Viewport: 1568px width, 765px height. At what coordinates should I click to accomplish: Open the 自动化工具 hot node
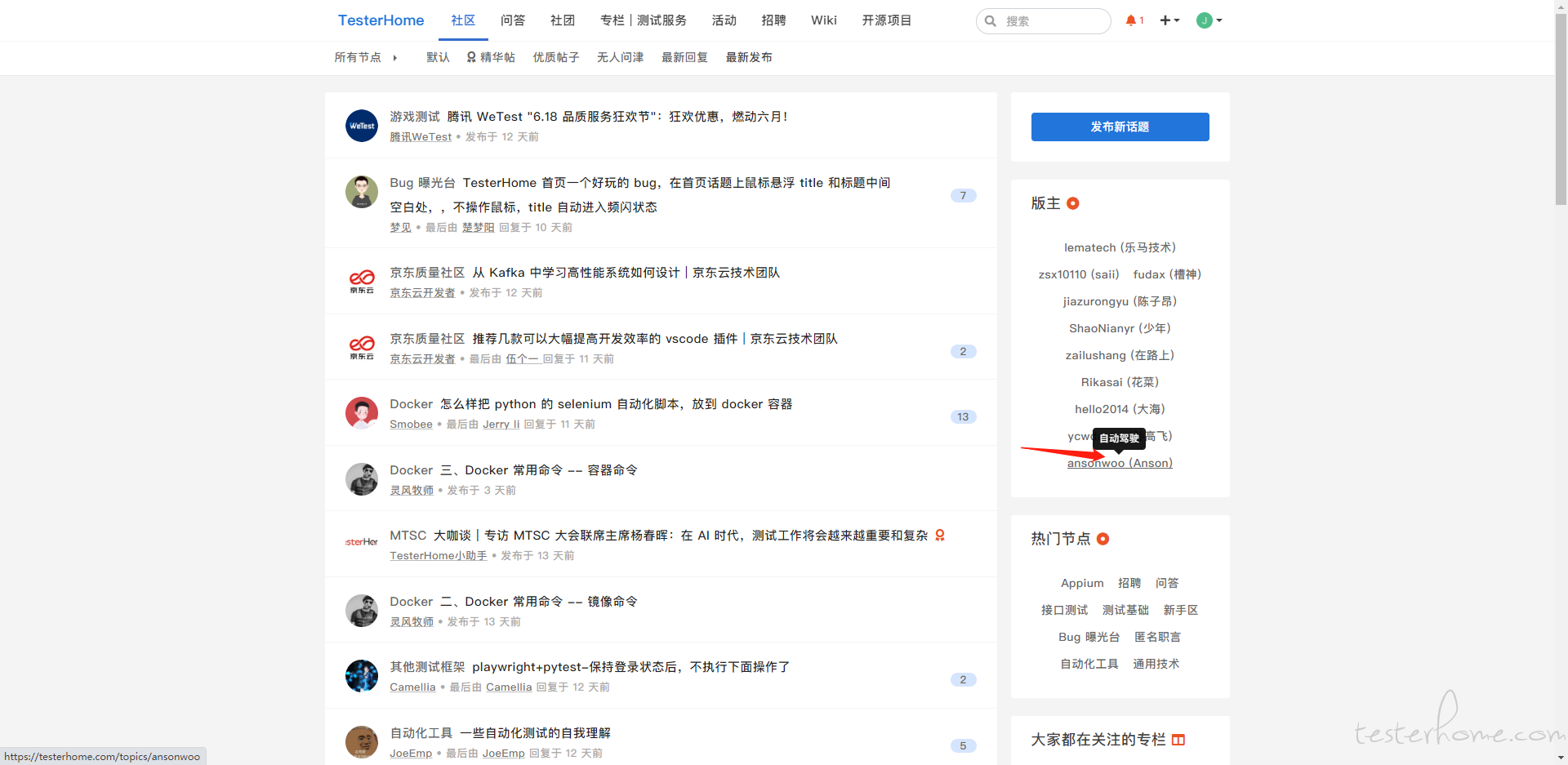(1089, 664)
